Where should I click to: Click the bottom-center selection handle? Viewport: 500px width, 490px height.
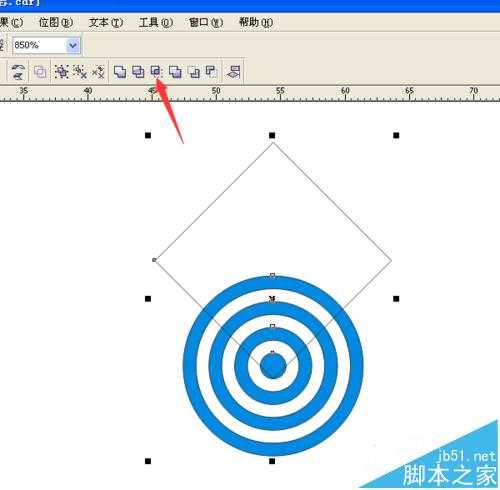click(x=272, y=461)
